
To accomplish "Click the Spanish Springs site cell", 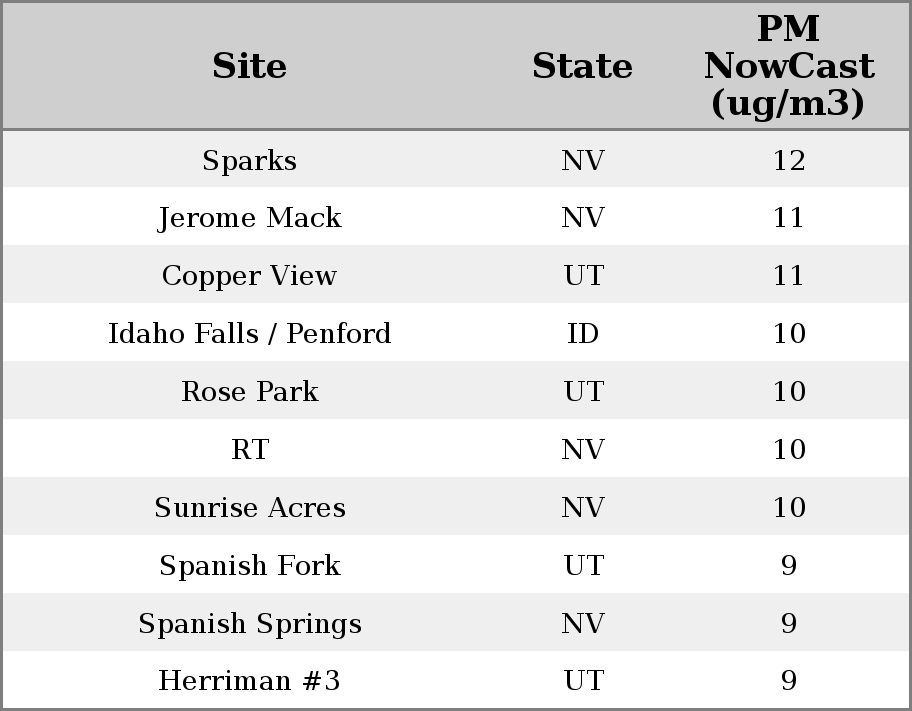I will tap(249, 624).
